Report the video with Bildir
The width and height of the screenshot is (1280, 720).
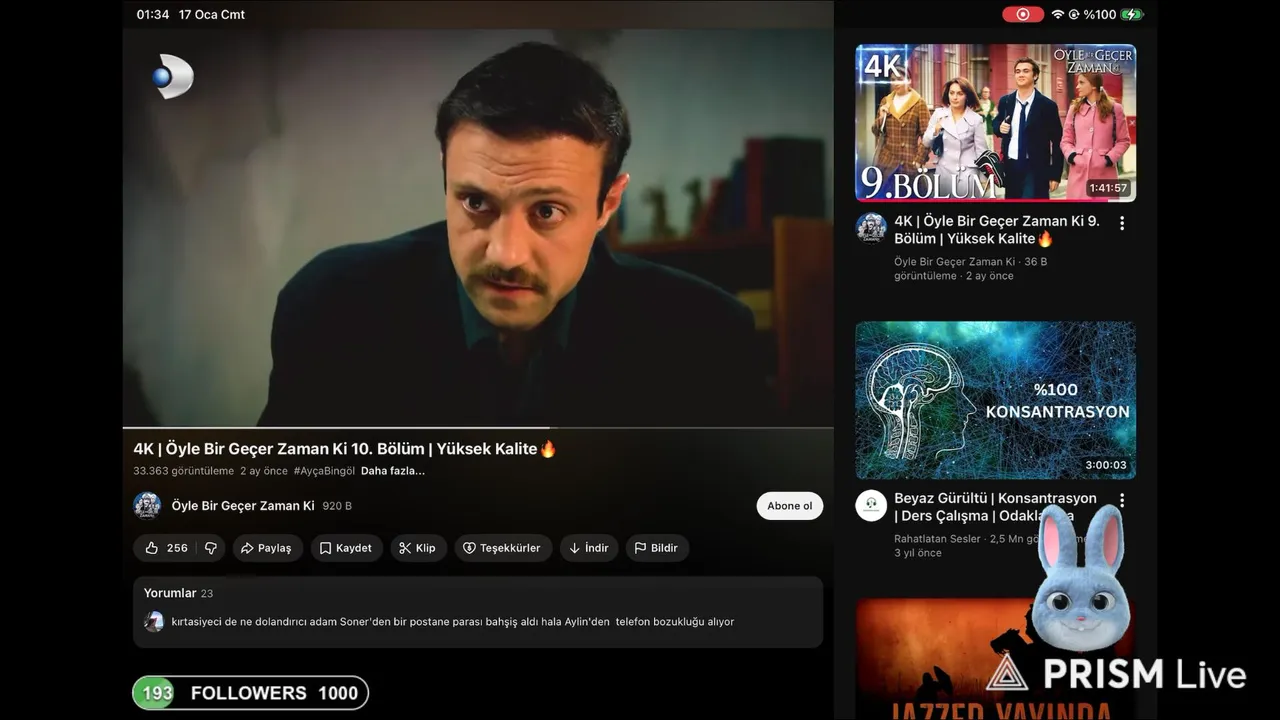[657, 548]
